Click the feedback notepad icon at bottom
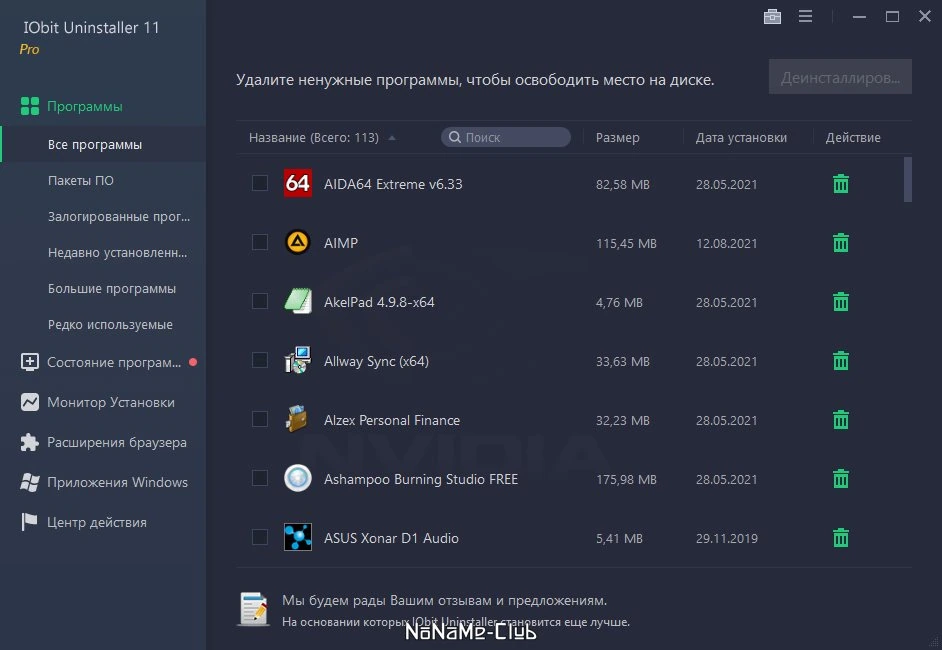This screenshot has height=650, width=942. 254,609
